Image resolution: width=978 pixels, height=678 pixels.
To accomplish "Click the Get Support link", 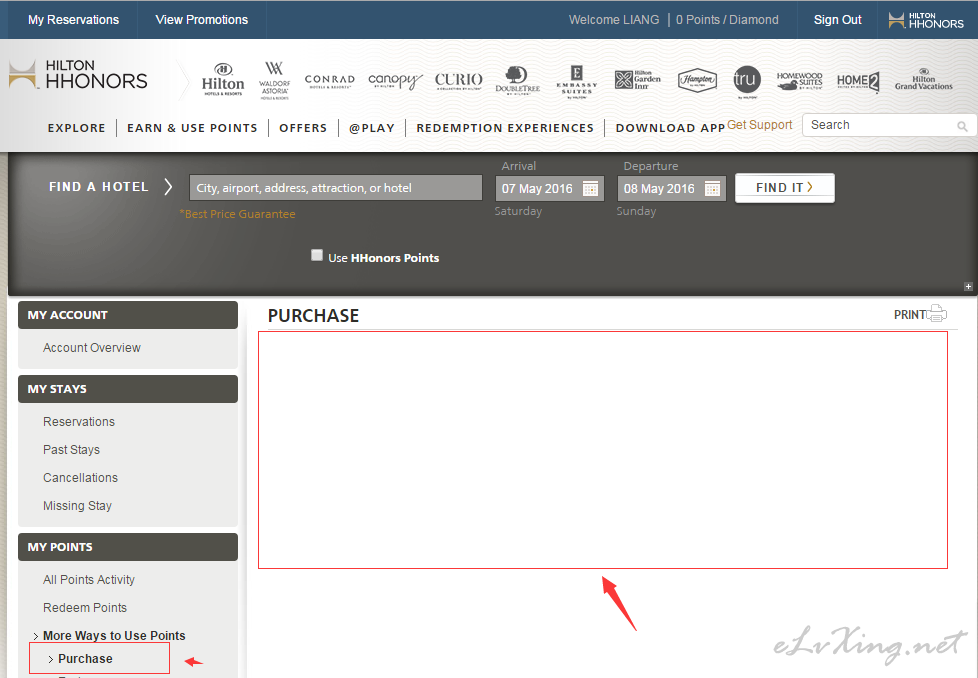I will point(760,125).
